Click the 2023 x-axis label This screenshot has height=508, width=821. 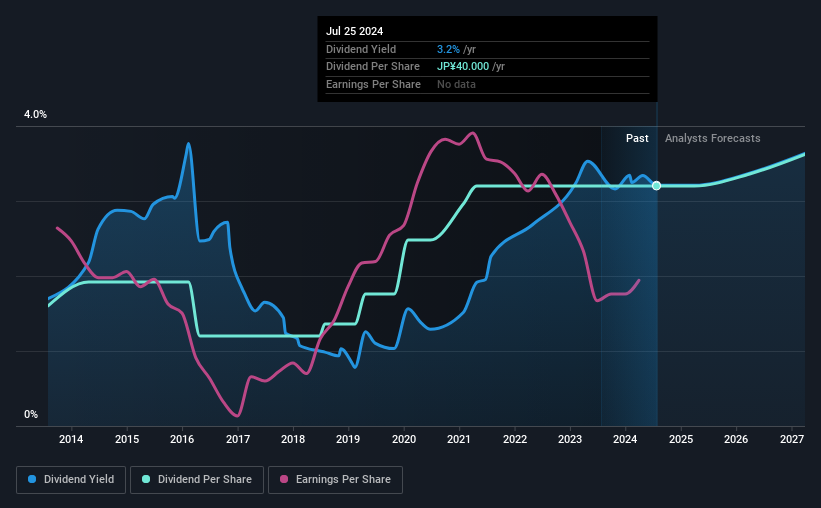pos(570,439)
